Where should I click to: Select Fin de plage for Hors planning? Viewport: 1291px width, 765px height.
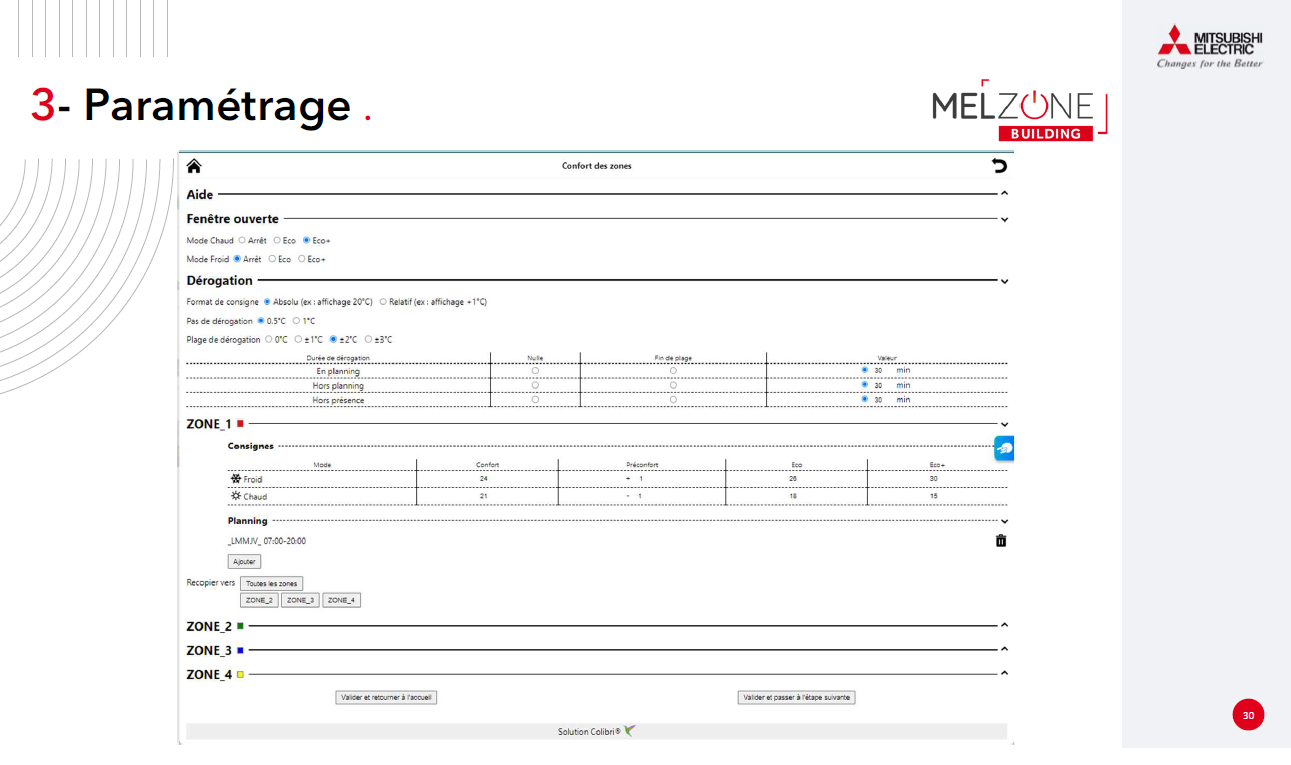673,385
